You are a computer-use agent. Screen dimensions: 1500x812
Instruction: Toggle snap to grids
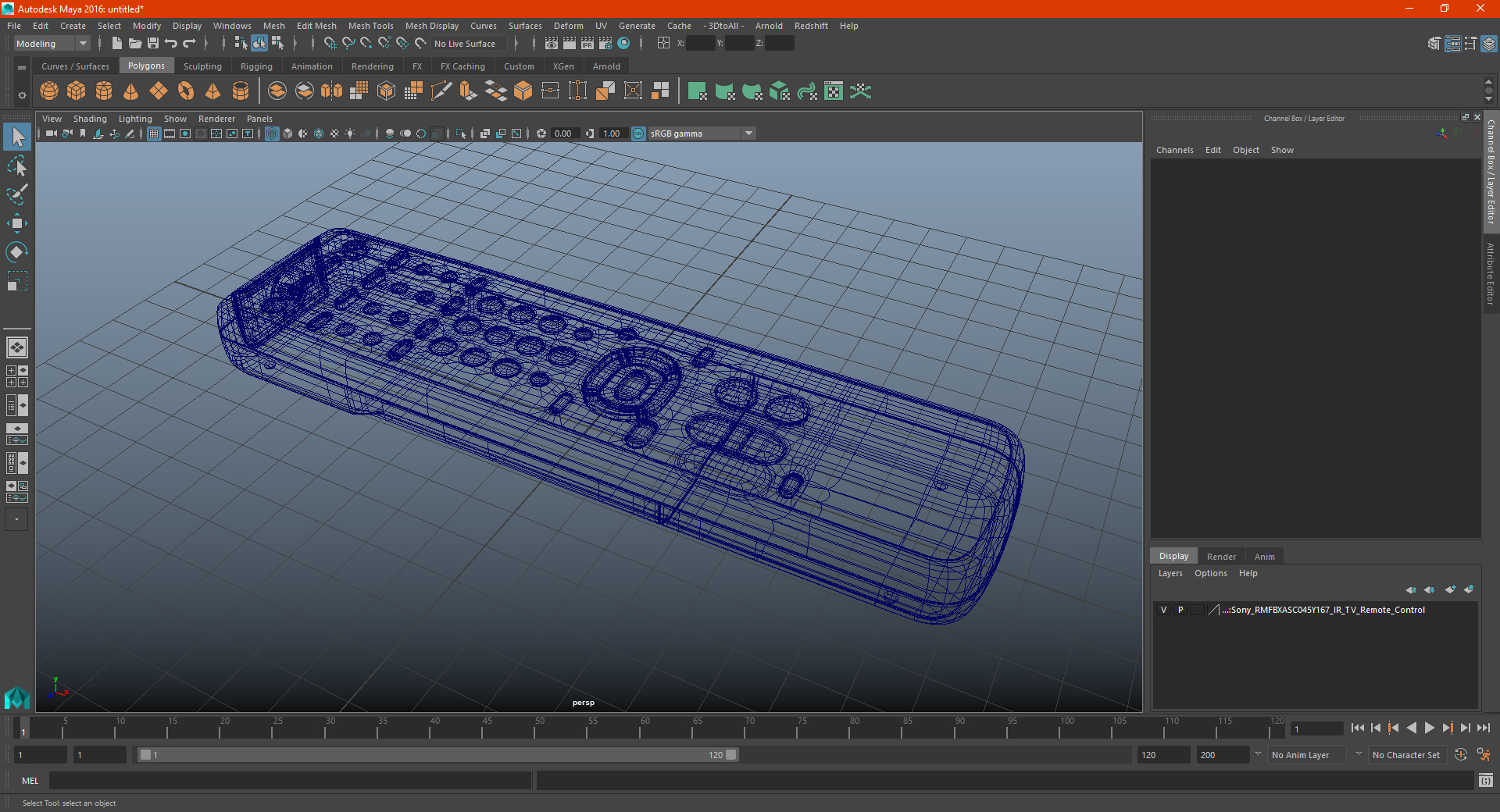[x=330, y=44]
